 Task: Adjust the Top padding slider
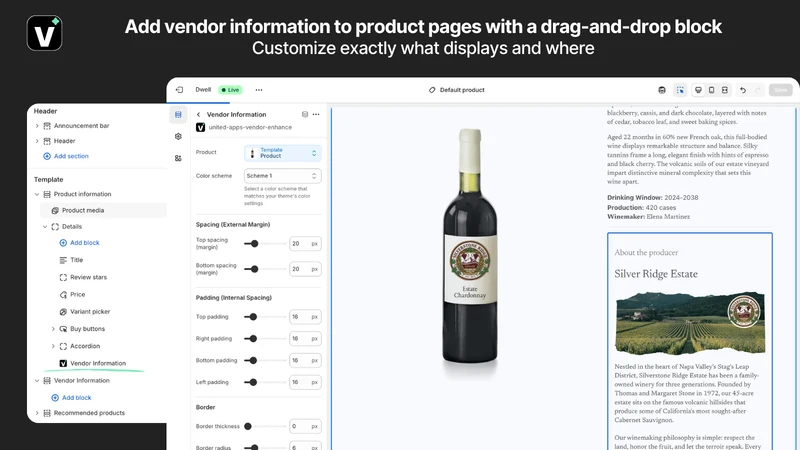coord(253,317)
